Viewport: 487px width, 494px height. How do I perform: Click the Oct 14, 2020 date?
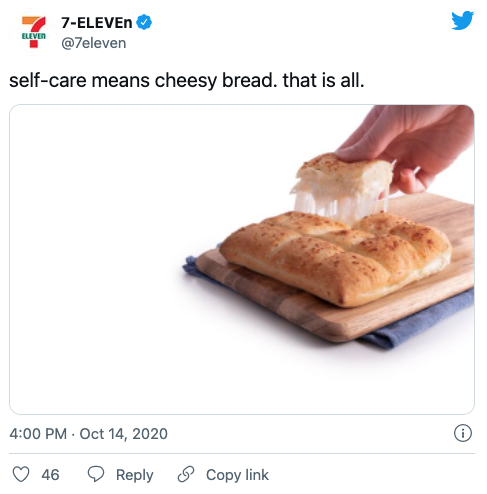click(123, 434)
